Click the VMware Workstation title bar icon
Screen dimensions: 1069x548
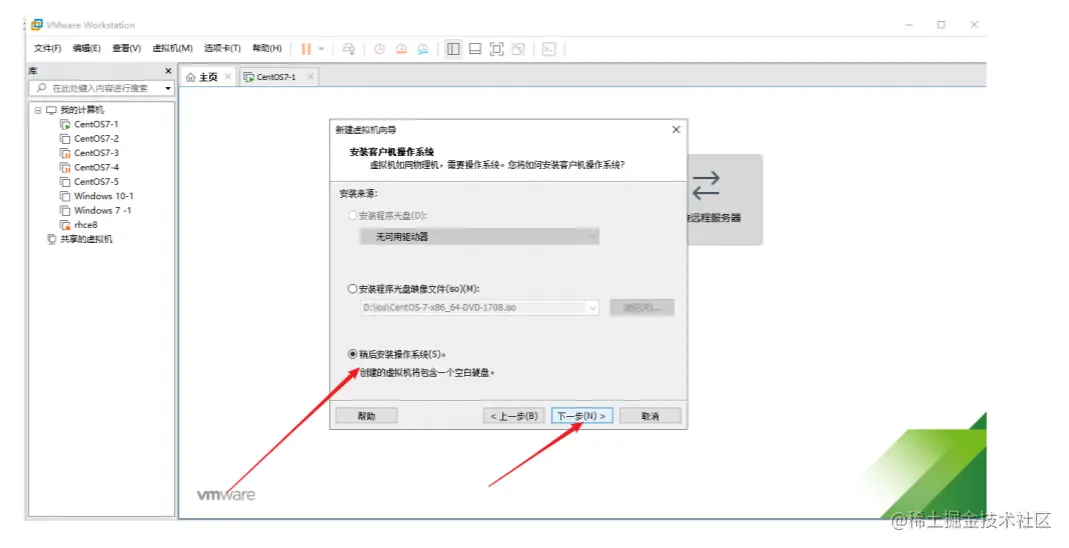pos(37,25)
